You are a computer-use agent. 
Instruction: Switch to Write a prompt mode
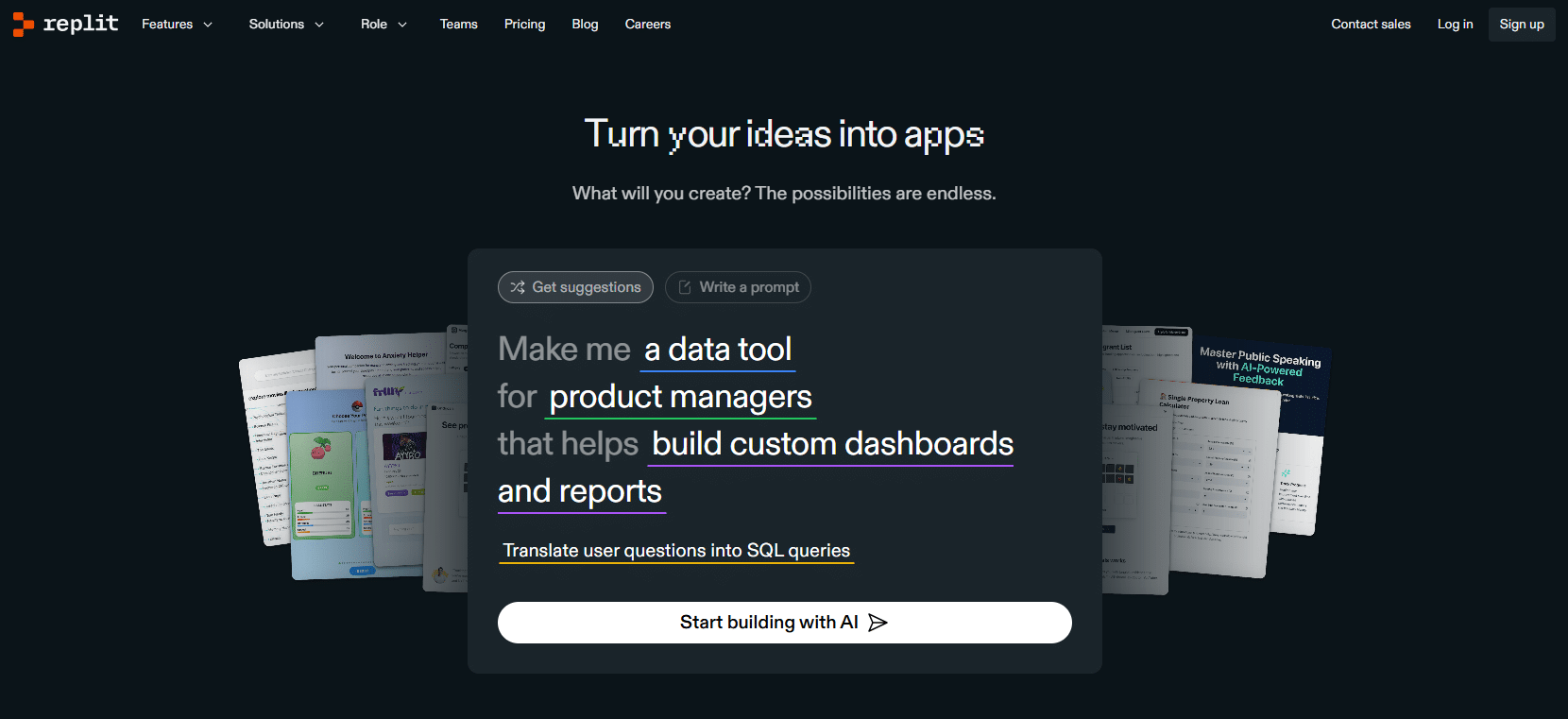point(738,287)
